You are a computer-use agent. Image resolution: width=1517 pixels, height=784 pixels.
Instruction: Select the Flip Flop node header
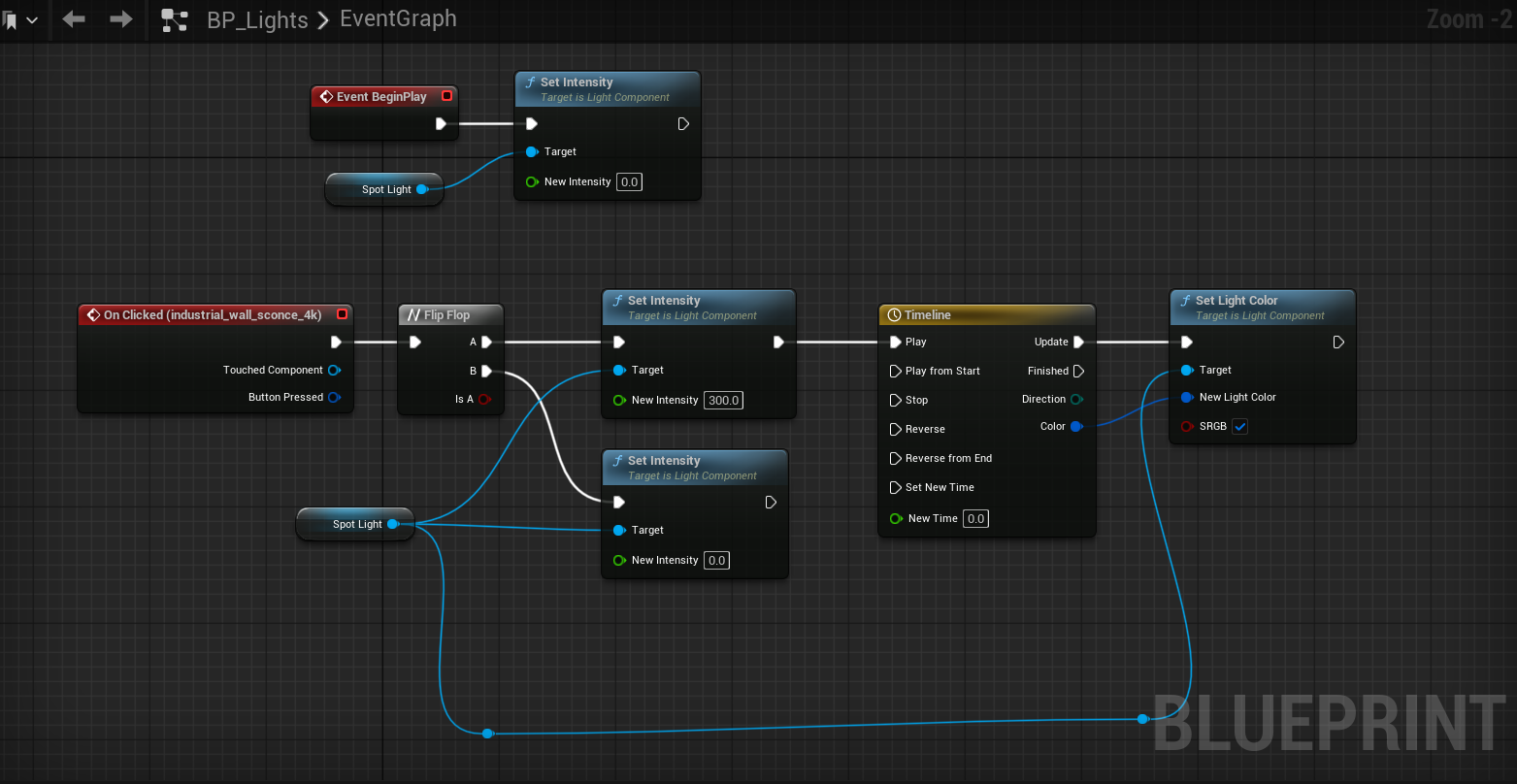pos(446,315)
